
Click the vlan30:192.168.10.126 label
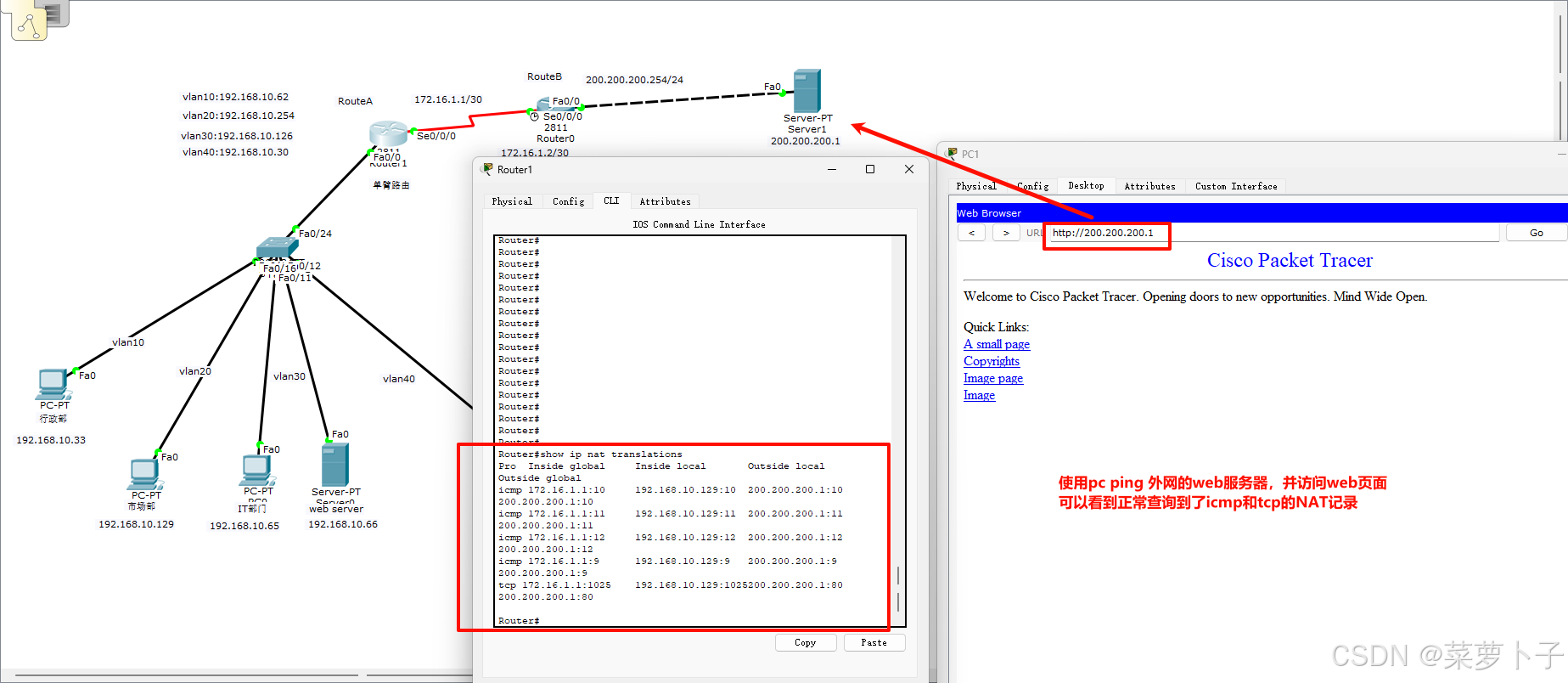(237, 136)
